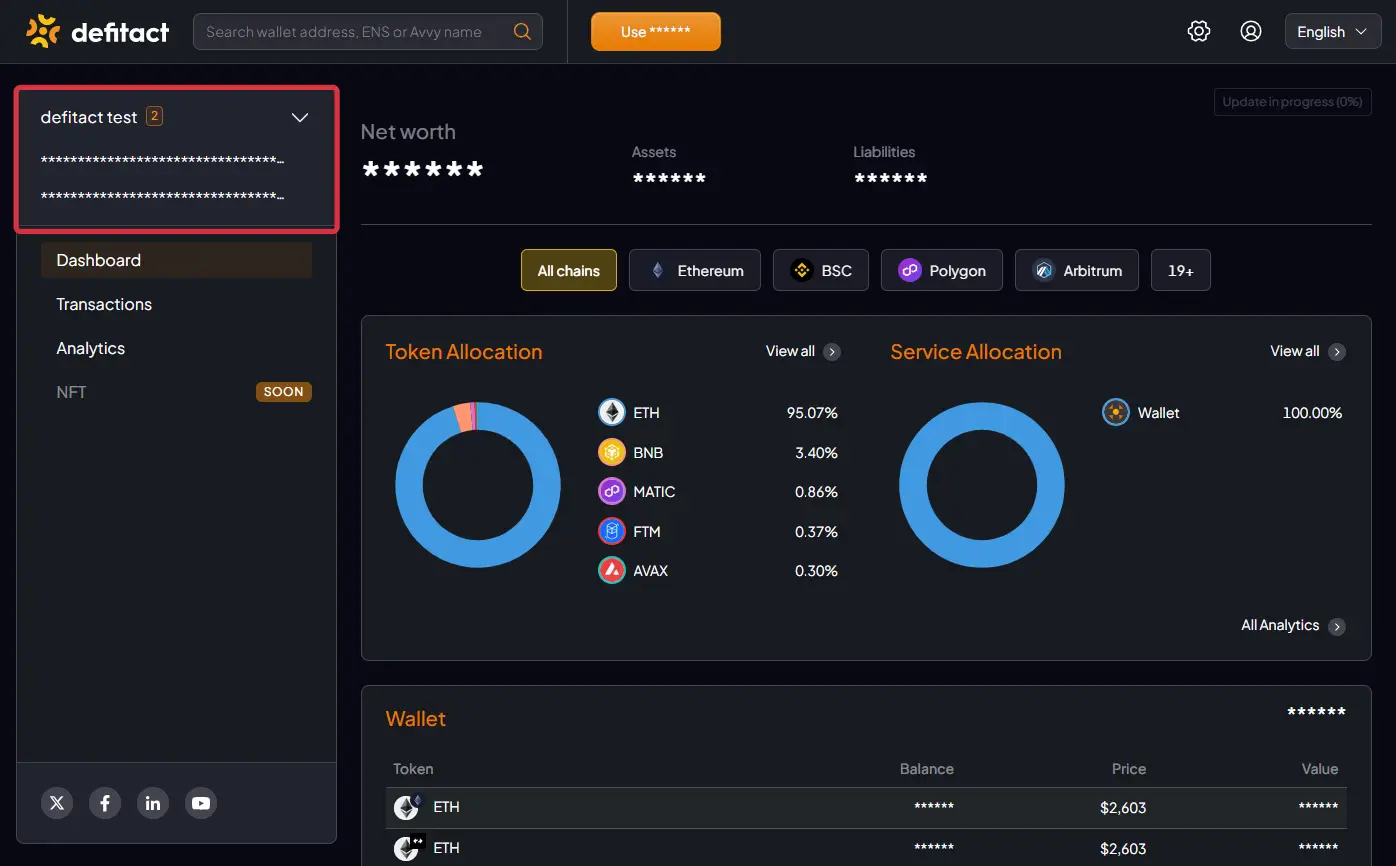The width and height of the screenshot is (1396, 866).
Task: Click the orange Use button
Action: point(656,31)
